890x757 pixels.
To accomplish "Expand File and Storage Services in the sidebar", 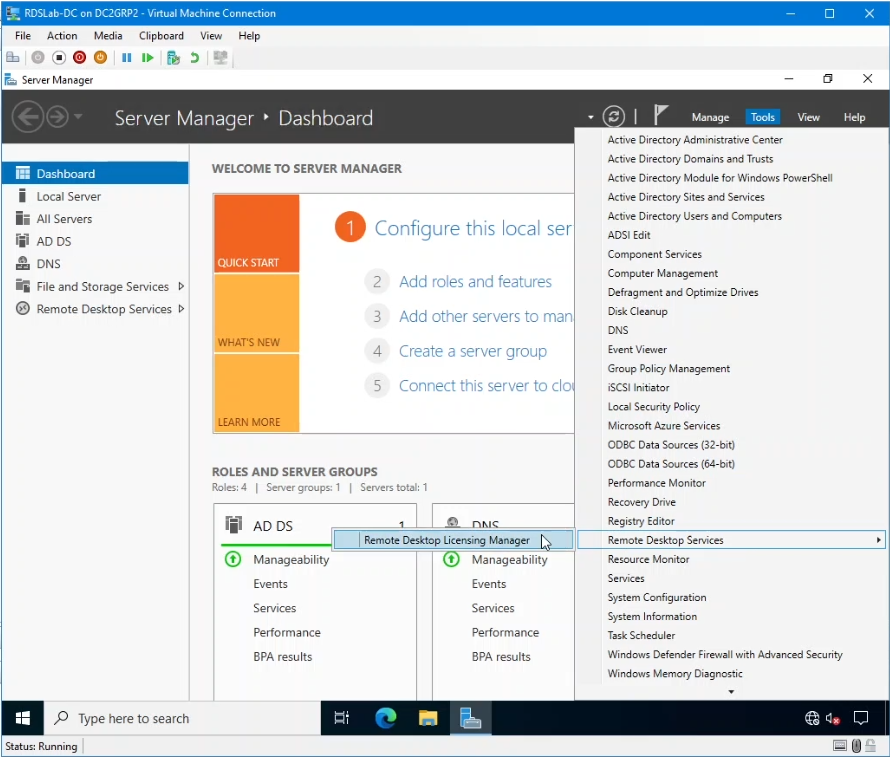I will [183, 286].
